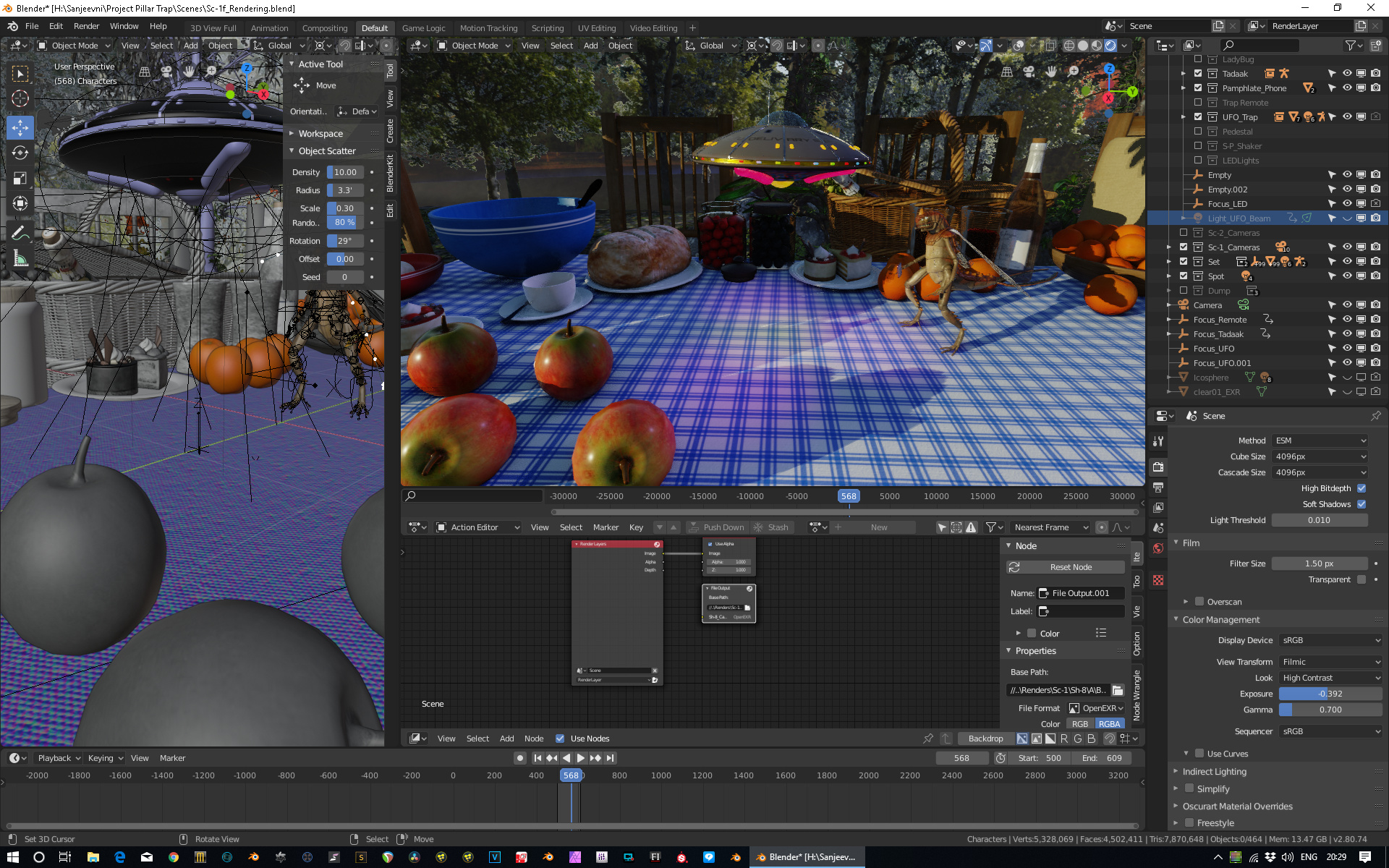Image resolution: width=1389 pixels, height=868 pixels.
Task: Select the Annotate pencil tool
Action: (20, 233)
